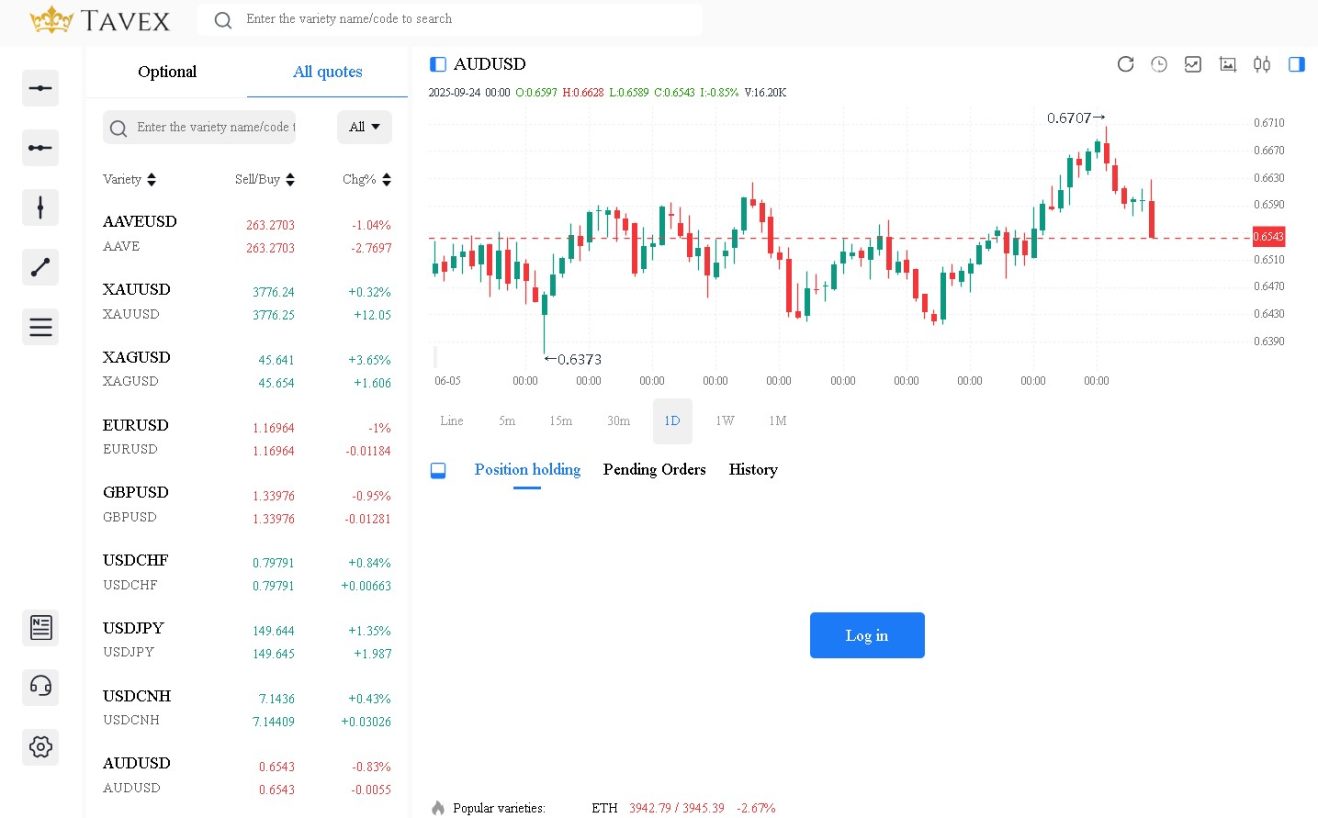Image resolution: width=1318 pixels, height=818 pixels.
Task: Sort the list by Chg% column
Action: [366, 180]
